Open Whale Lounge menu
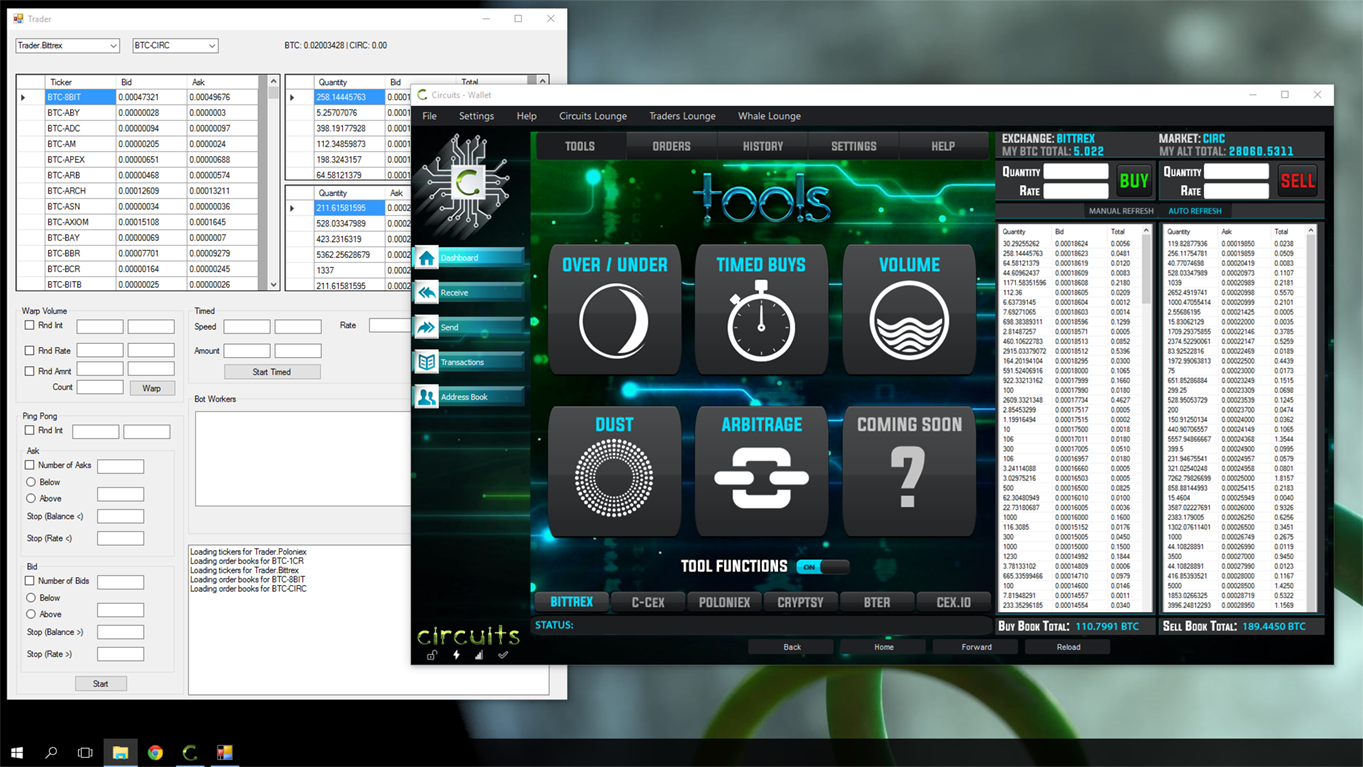Screen dimensions: 1363x767 tap(769, 116)
